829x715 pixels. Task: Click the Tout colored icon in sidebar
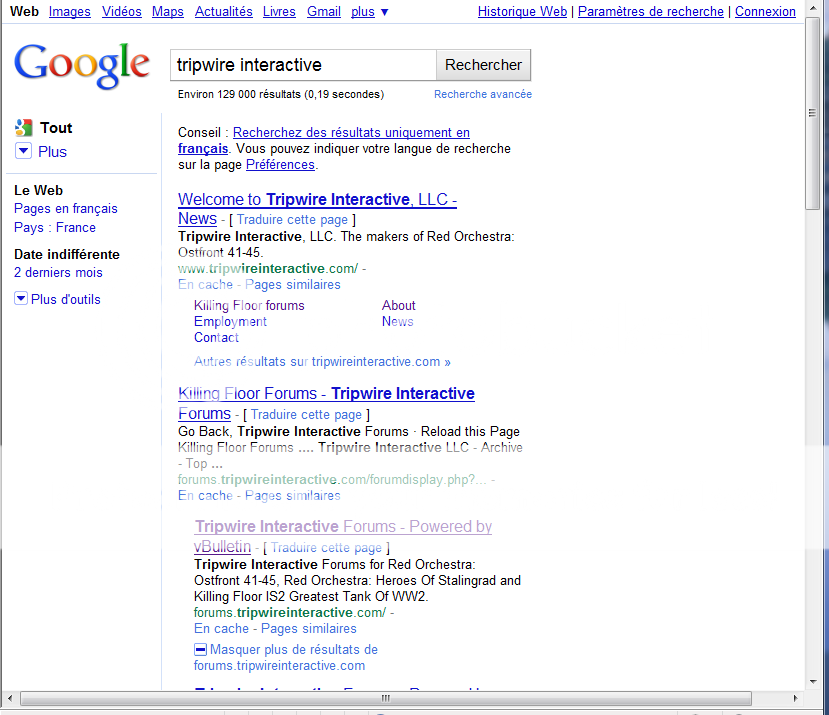[x=24, y=128]
